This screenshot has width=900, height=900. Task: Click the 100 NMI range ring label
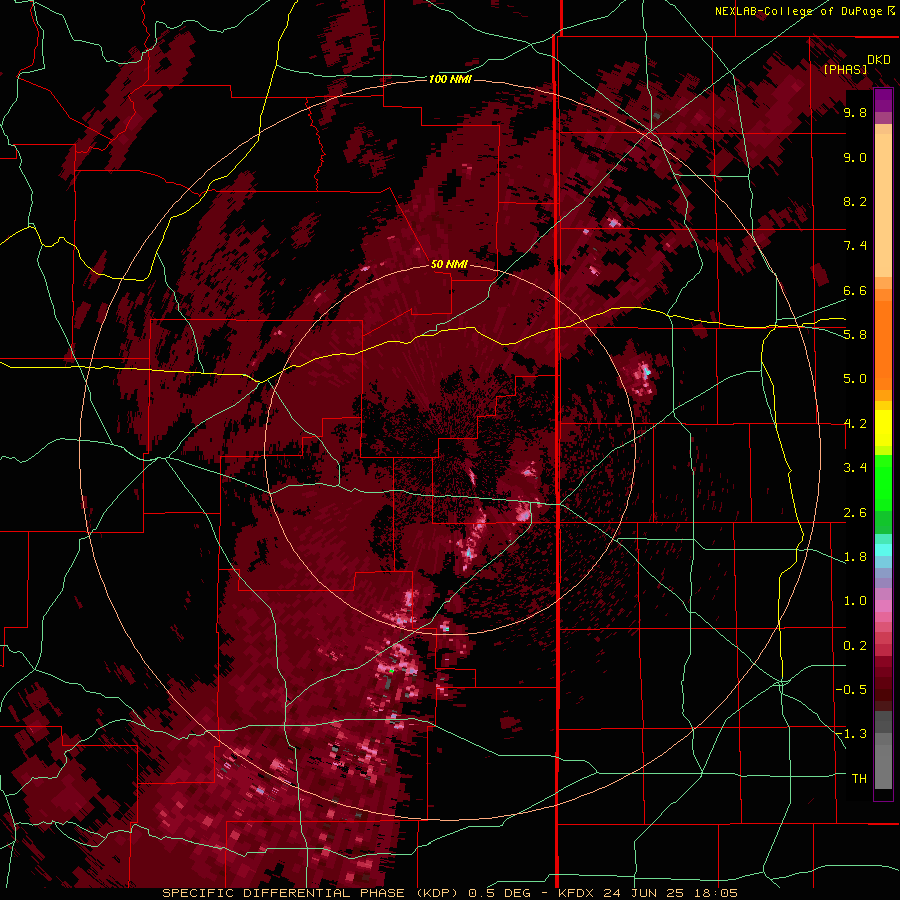point(450,79)
